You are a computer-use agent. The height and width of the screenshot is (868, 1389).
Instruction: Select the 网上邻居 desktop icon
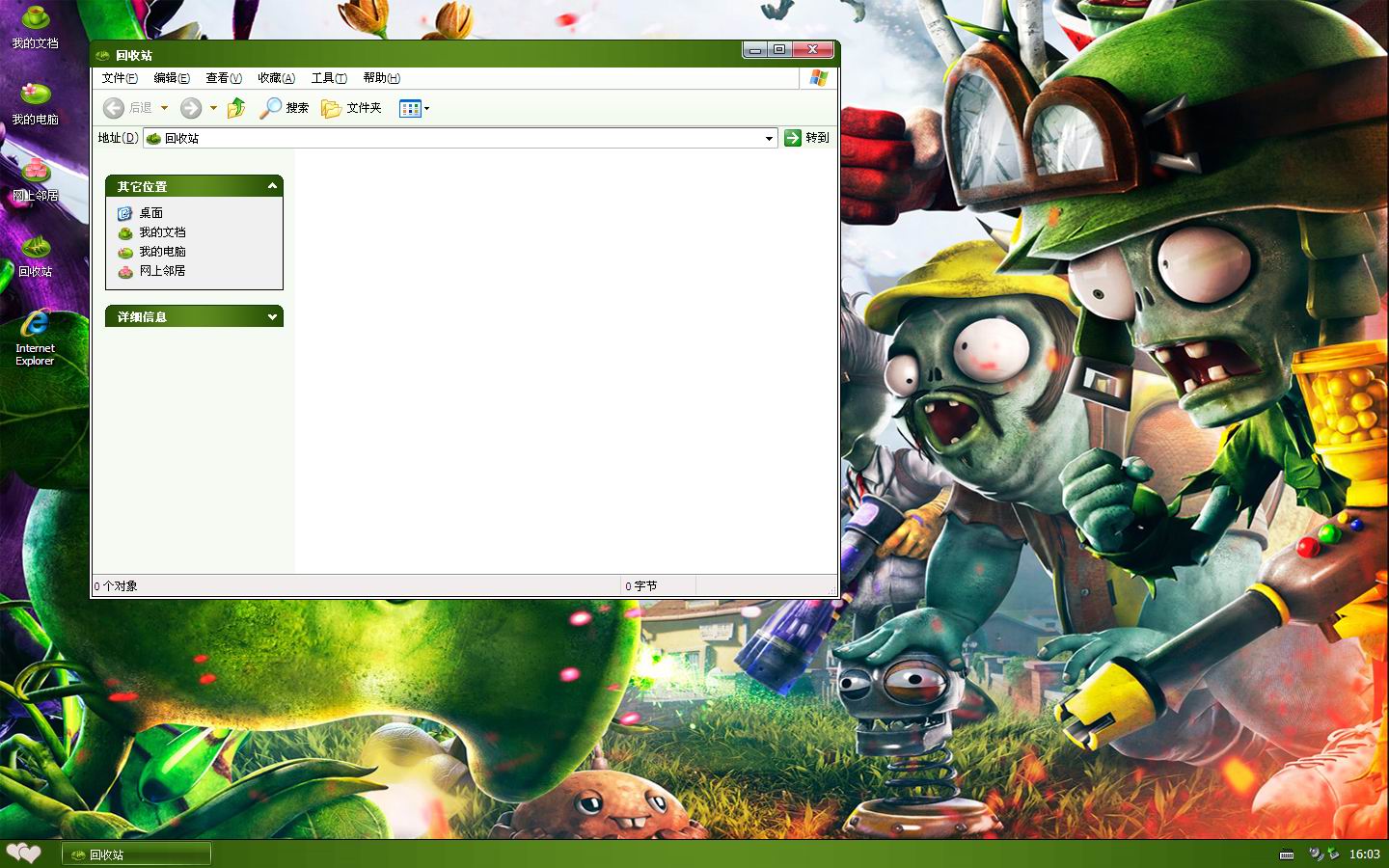36,180
